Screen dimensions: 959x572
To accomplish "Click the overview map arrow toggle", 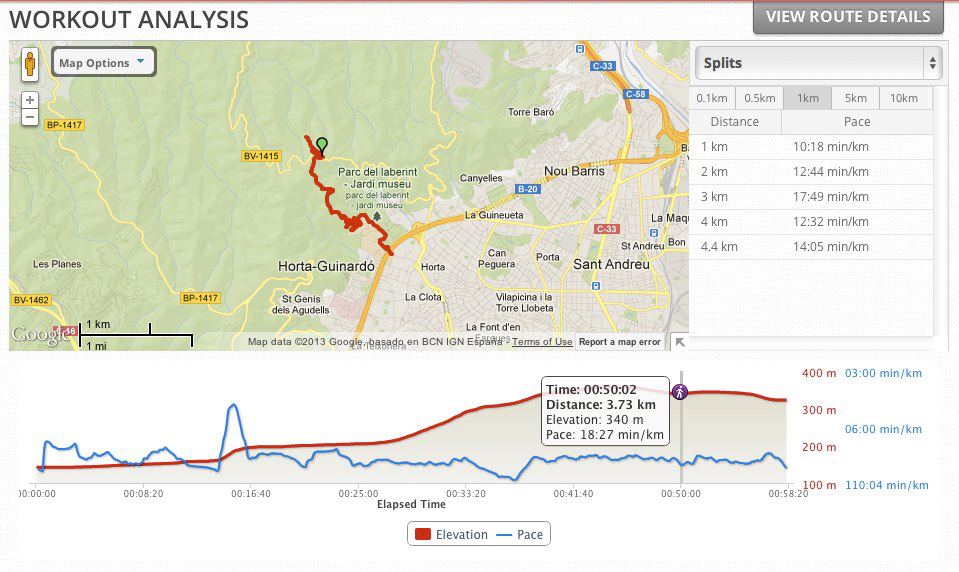I will click(x=680, y=342).
